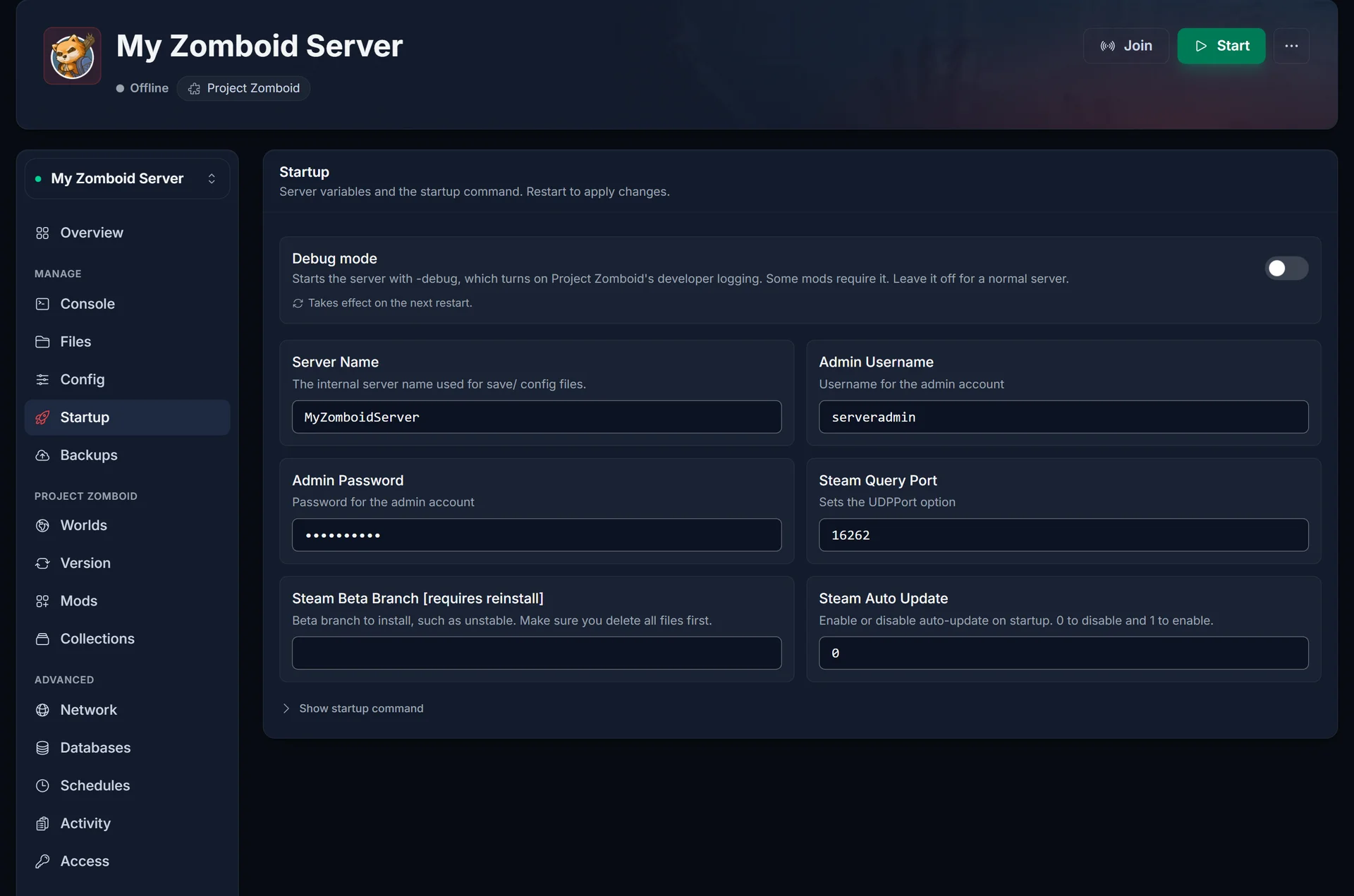Click the Activity clipboard icon

click(42, 823)
